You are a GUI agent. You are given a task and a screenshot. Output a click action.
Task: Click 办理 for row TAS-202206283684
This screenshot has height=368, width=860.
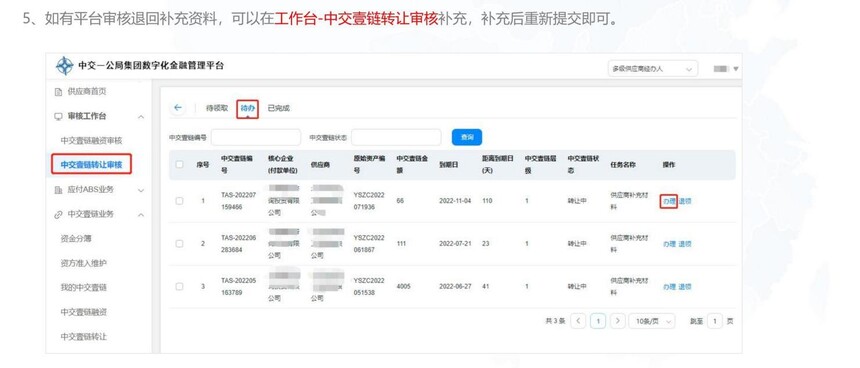click(x=669, y=244)
